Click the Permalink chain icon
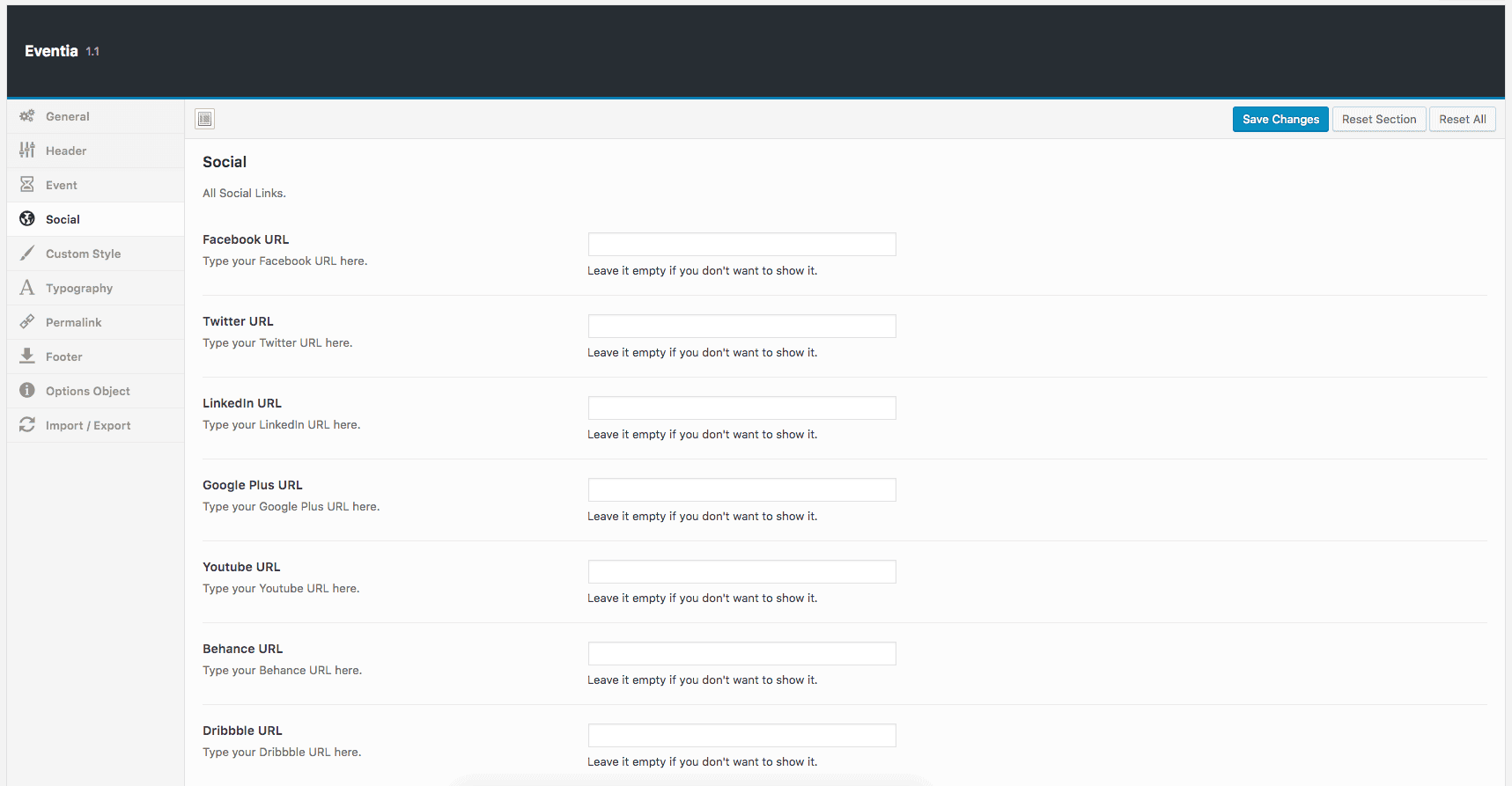 (x=27, y=322)
